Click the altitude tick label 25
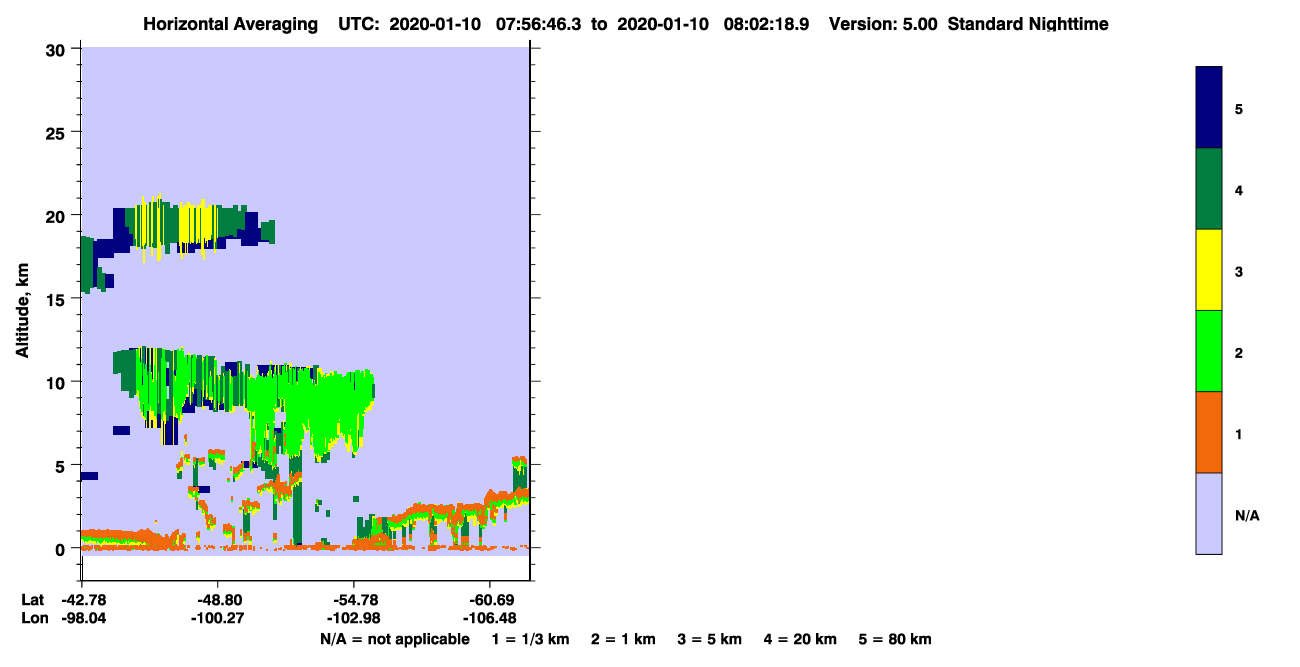Viewport: 1300px width, 667px height. click(58, 132)
